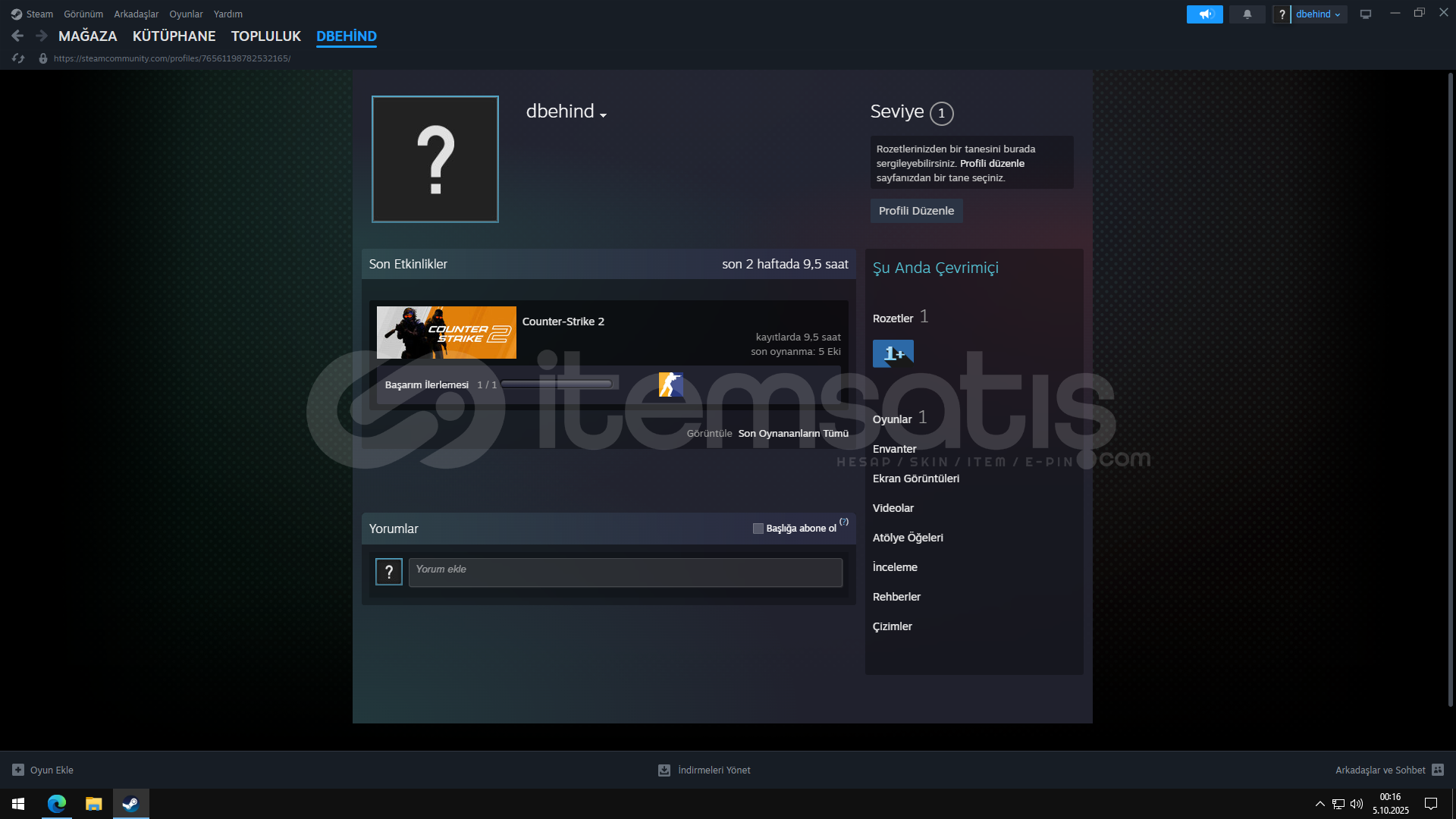Click the megaphone announcements icon
The width and height of the screenshot is (1456, 819).
1204,14
